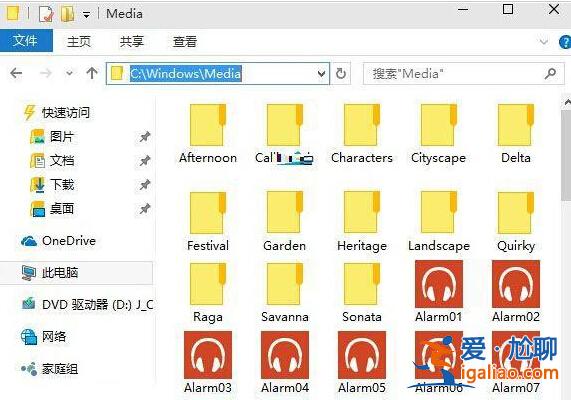Open the Quirky folder
The height and width of the screenshot is (400, 571).
pyautogui.click(x=516, y=221)
